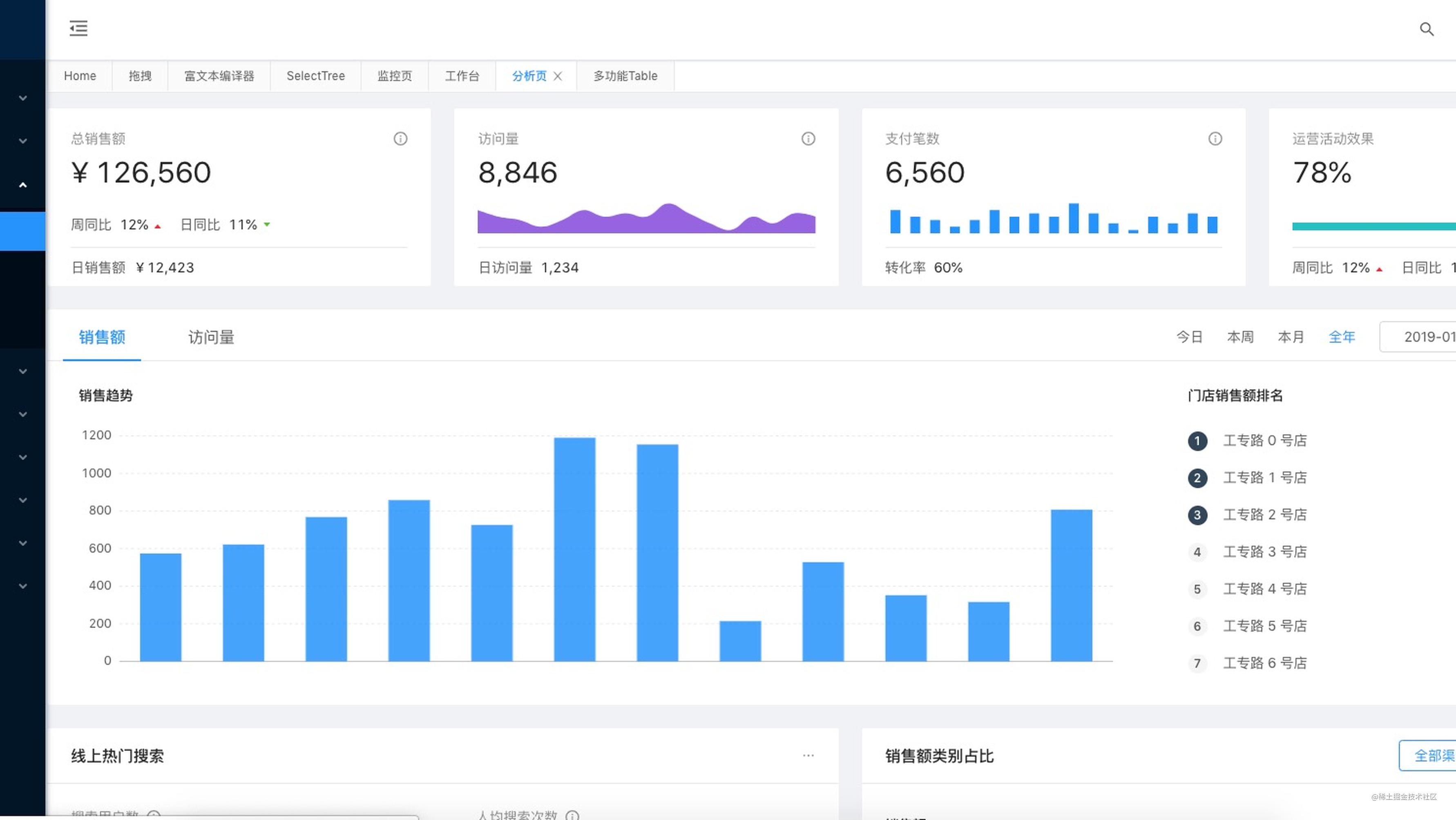This screenshot has width=1456, height=820.
Task: Expand the topmost sidebar menu chevron
Action: 22,98
